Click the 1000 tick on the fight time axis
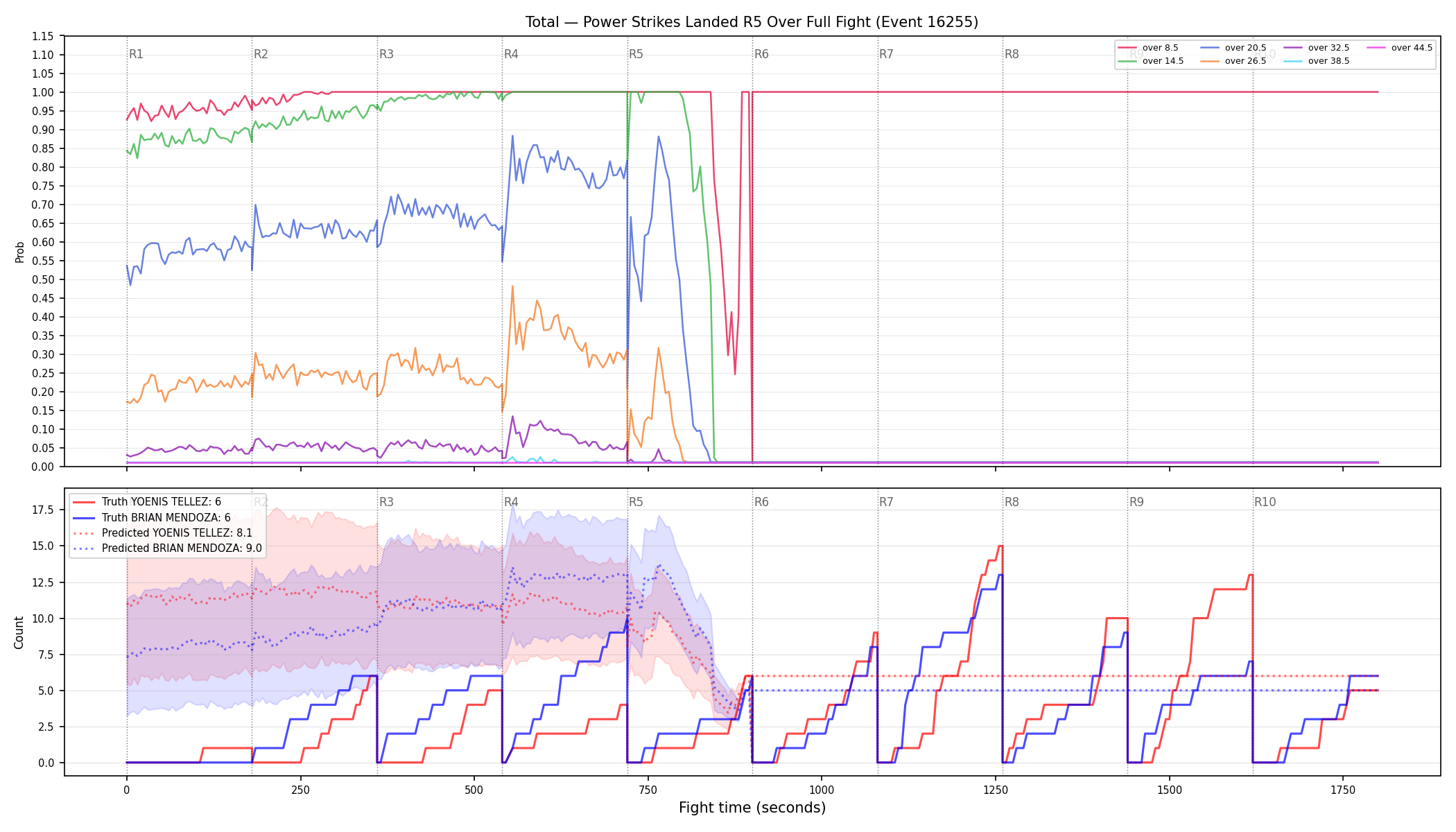Image resolution: width=1456 pixels, height=832 pixels. pos(822,790)
